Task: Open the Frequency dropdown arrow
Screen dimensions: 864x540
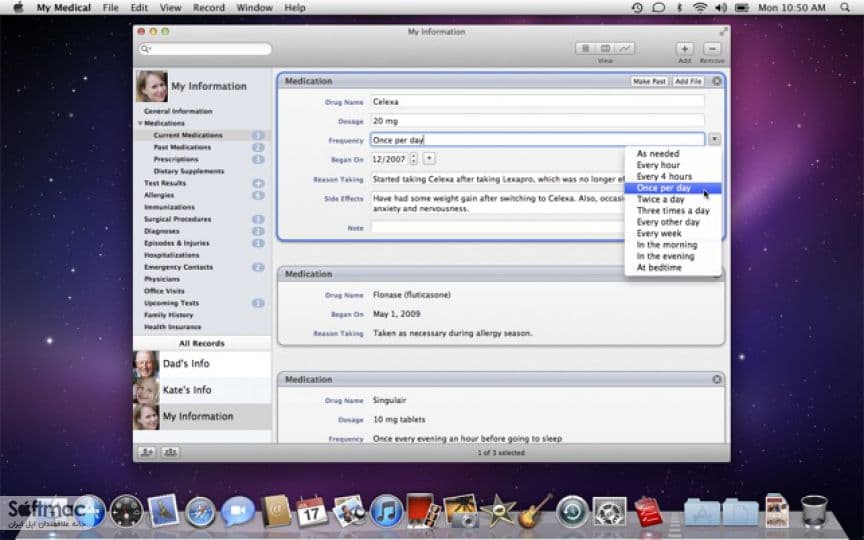Action: [x=714, y=139]
